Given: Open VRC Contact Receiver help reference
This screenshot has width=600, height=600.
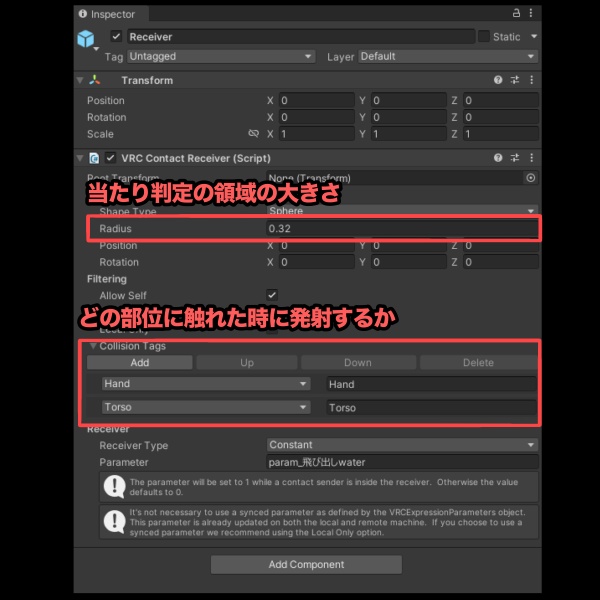Looking at the screenshot, I should pos(498,158).
